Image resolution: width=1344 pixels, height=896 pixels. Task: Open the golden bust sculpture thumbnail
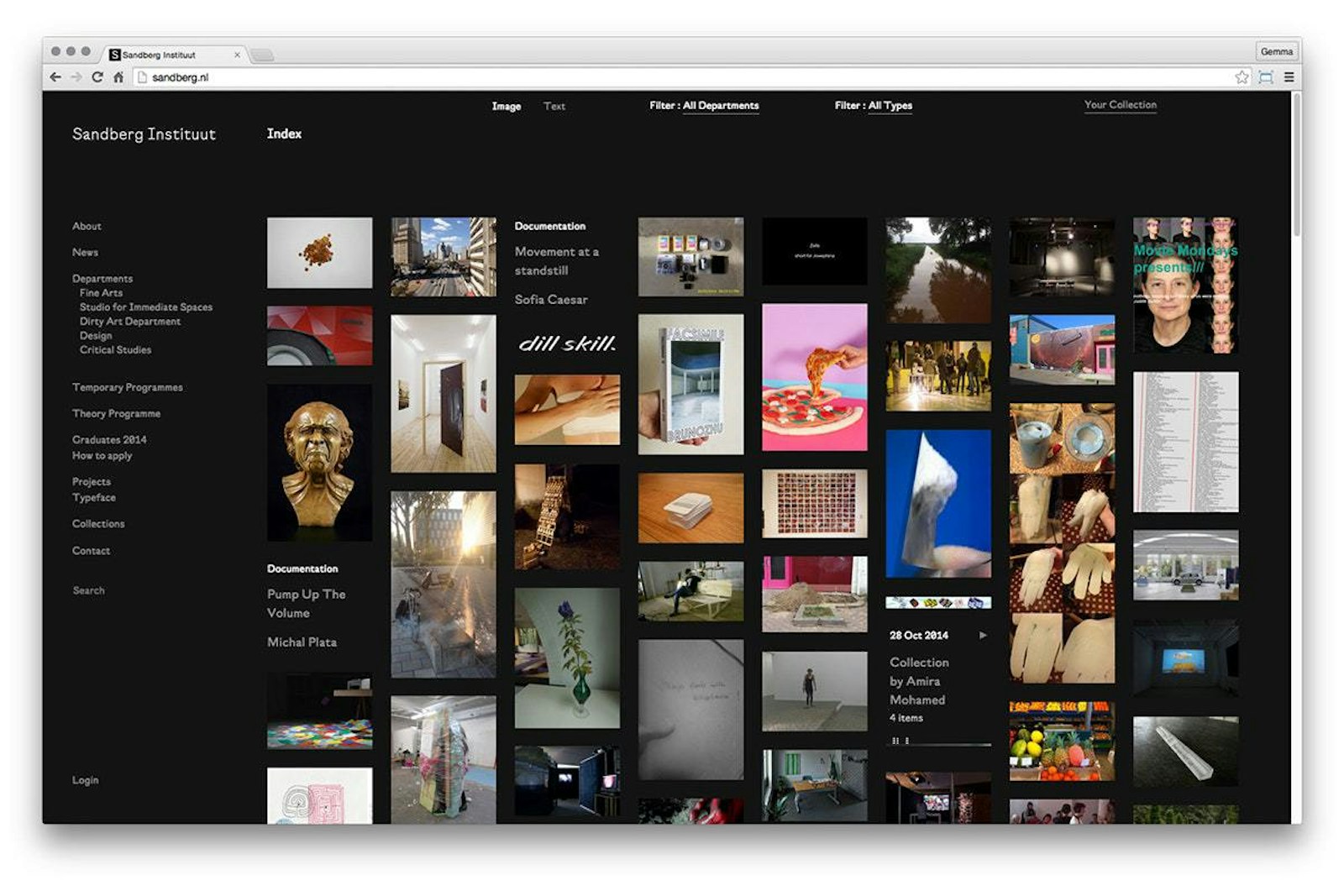click(319, 463)
